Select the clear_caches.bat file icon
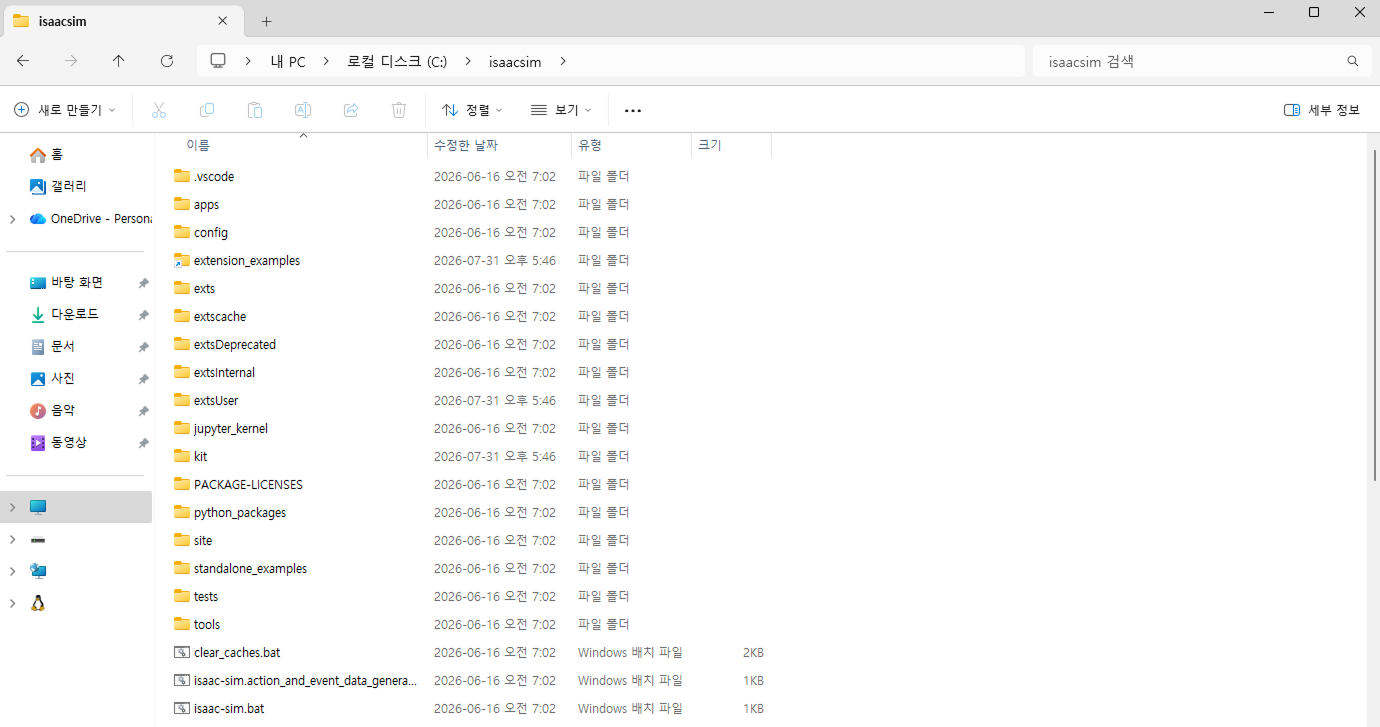1380x727 pixels. (181, 652)
